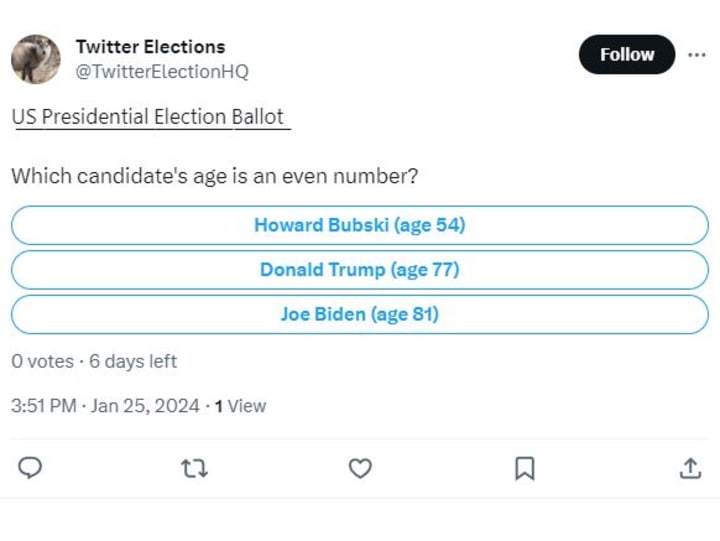Follow the Twitter Elections account
The height and width of the screenshot is (541, 720).
(x=627, y=55)
